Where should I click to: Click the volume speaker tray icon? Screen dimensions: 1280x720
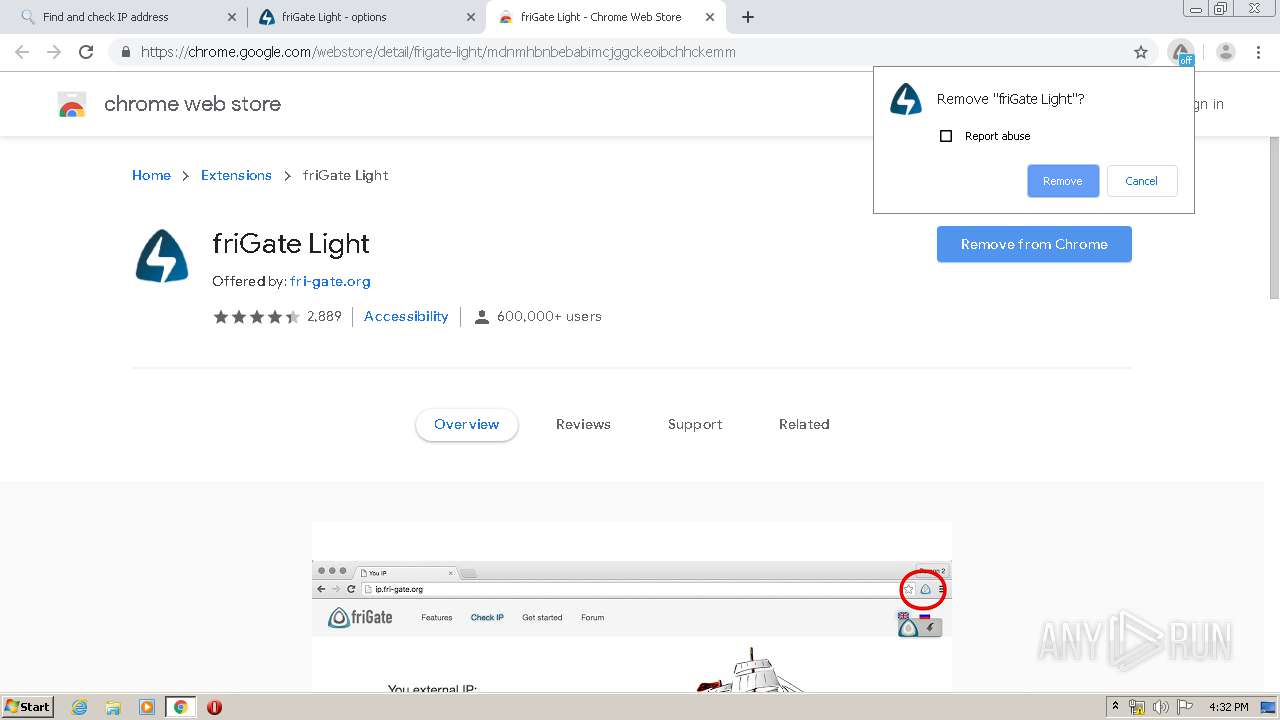coord(1160,707)
